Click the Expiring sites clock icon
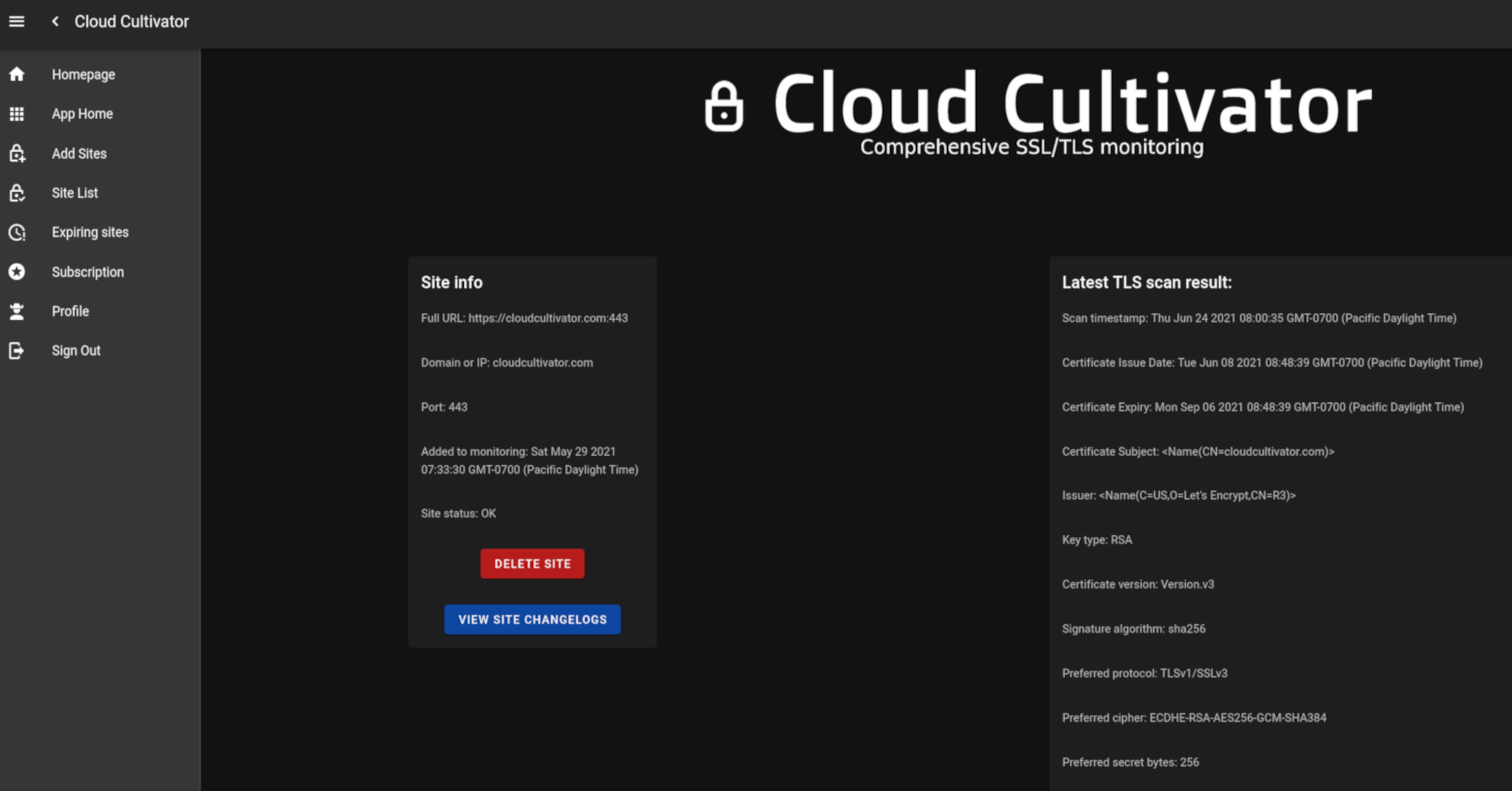This screenshot has height=791, width=1512. [x=17, y=232]
